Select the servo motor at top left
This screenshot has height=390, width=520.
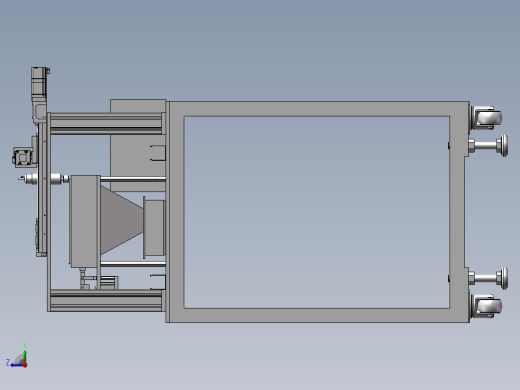[x=39, y=83]
